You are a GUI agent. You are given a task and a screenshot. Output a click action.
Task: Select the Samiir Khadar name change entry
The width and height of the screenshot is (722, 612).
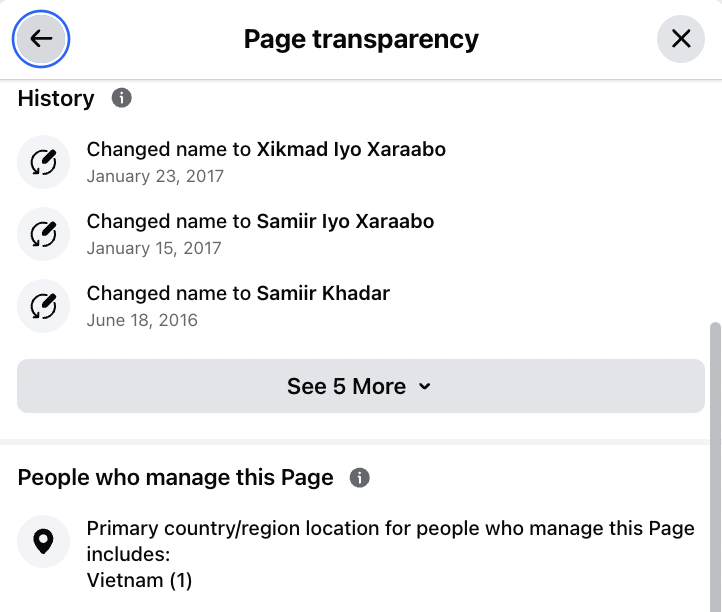coord(238,294)
